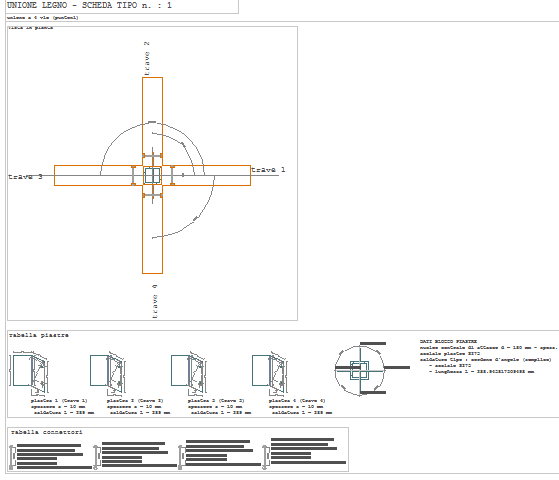This screenshot has height=480, width=559.
Task: Select the fourth connector bolt icon
Action: click(265, 457)
